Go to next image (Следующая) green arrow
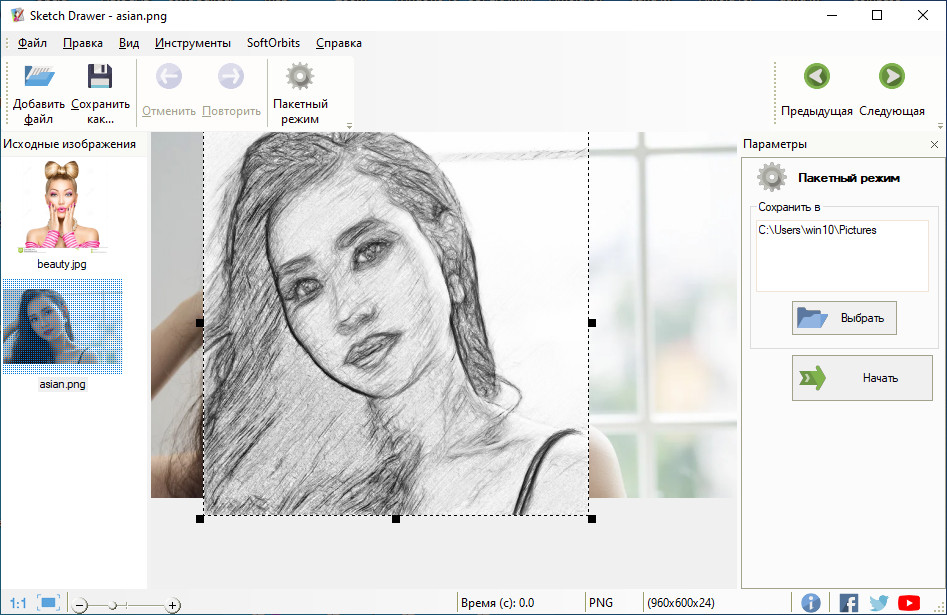Screen dimensions: 947x615 tap(891, 77)
